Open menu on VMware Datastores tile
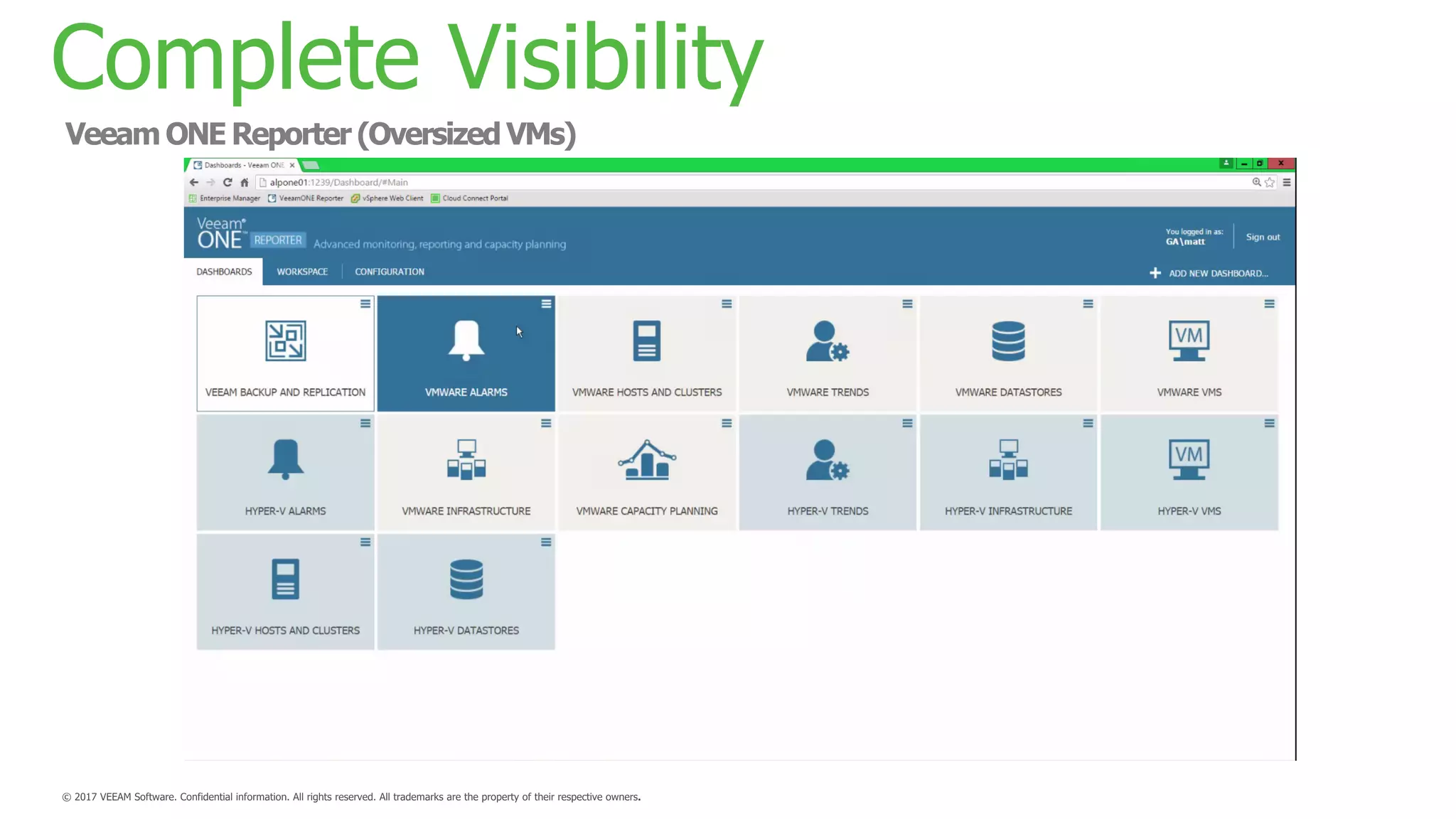This screenshot has width=1456, height=819. (1088, 304)
